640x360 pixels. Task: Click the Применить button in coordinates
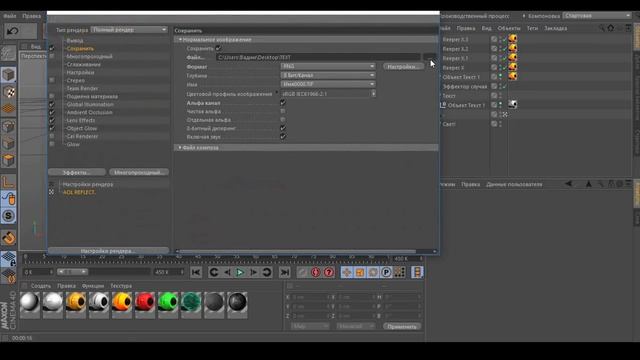(402, 326)
